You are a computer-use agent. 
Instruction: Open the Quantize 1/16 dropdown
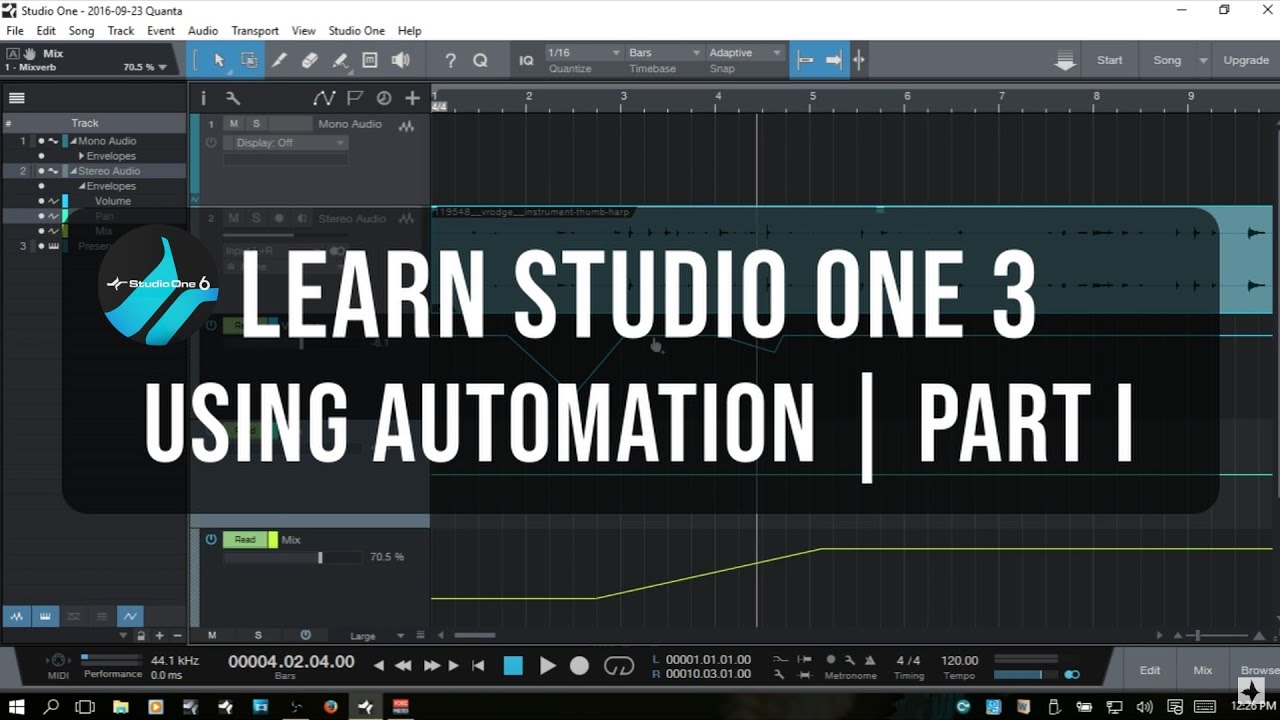pyautogui.click(x=585, y=52)
